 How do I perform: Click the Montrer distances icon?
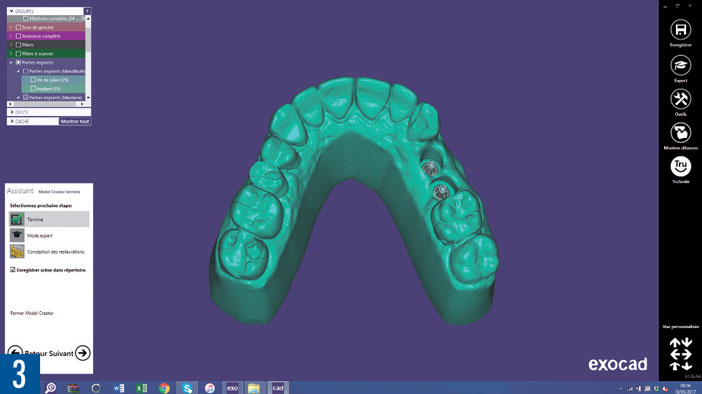click(x=681, y=133)
